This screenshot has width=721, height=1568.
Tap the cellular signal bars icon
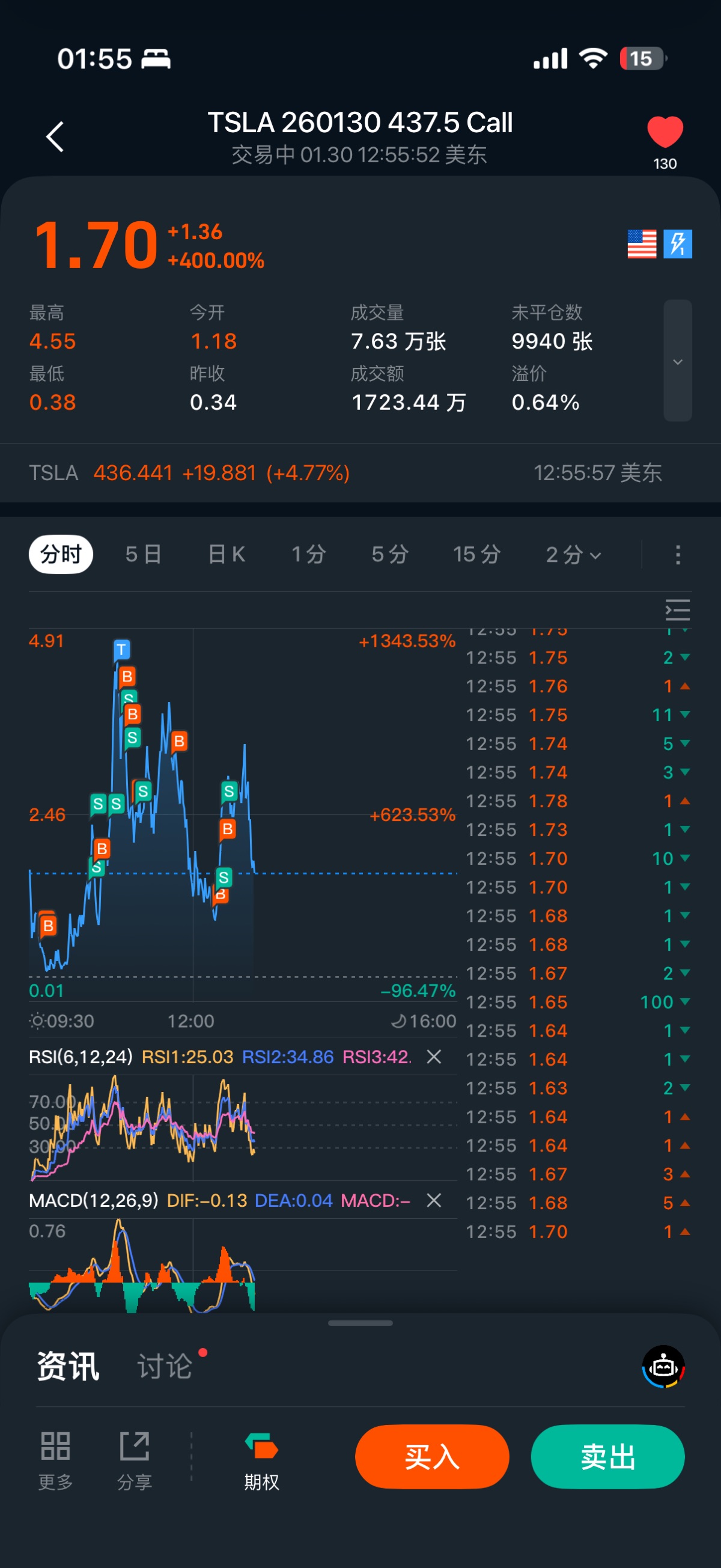point(550,58)
